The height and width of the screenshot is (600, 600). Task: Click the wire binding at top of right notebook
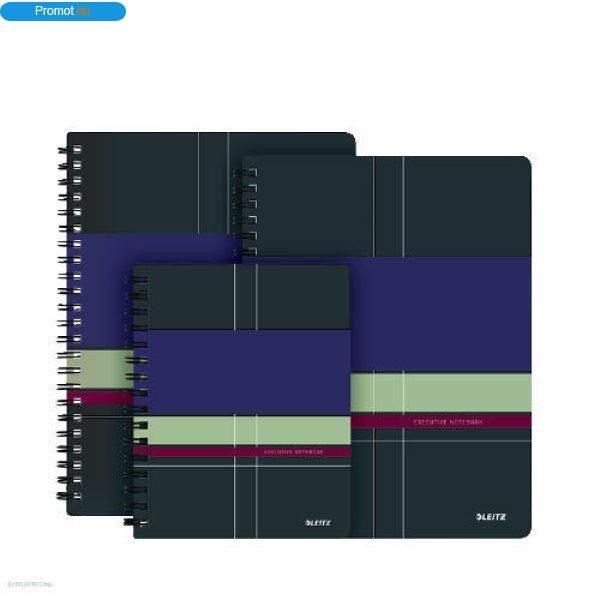tap(245, 212)
